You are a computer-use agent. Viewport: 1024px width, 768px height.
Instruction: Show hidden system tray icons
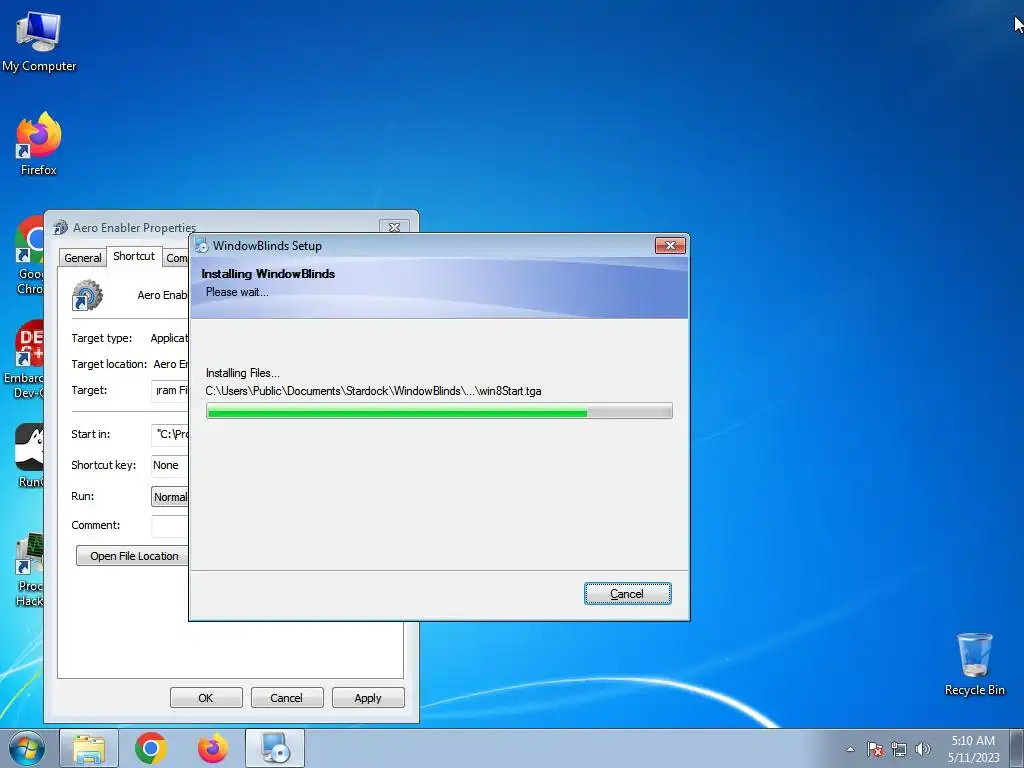(x=850, y=749)
